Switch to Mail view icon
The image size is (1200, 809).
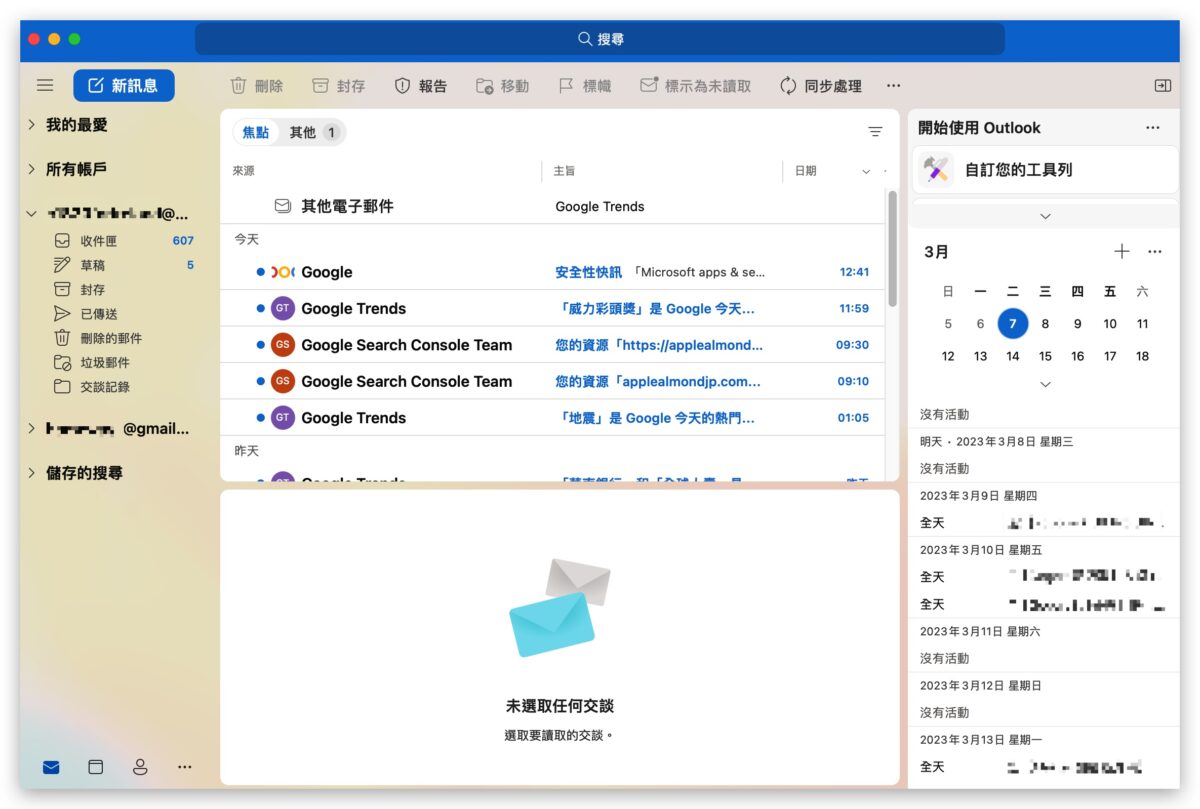[51, 767]
